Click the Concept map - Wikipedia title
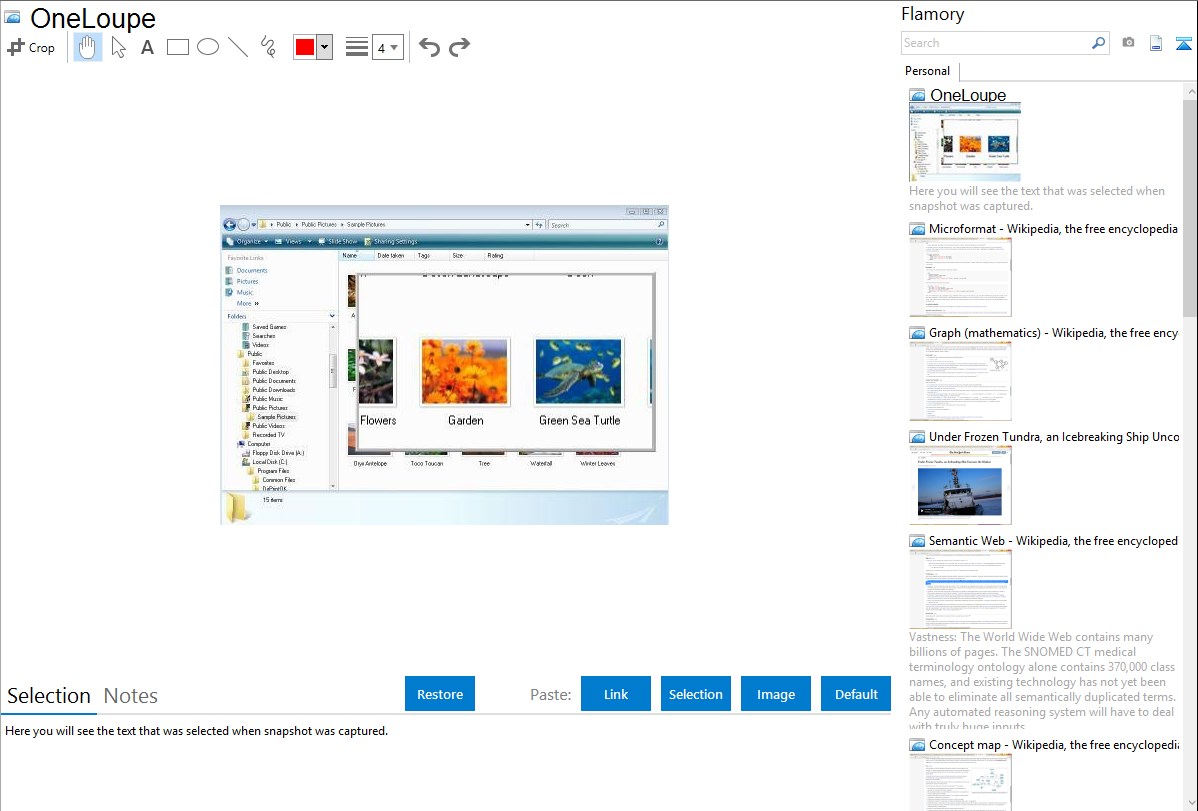This screenshot has width=1198, height=811. point(1054,744)
